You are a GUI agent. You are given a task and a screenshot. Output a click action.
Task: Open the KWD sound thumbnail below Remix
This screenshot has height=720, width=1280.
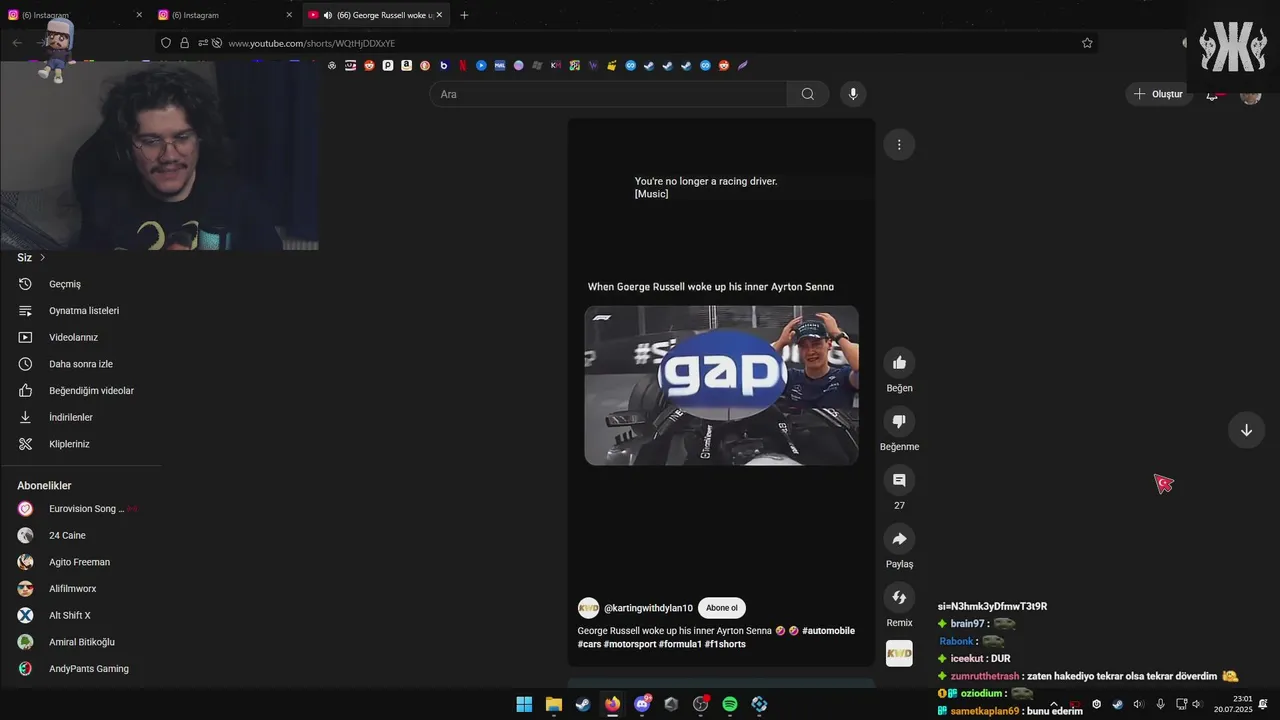click(x=899, y=654)
